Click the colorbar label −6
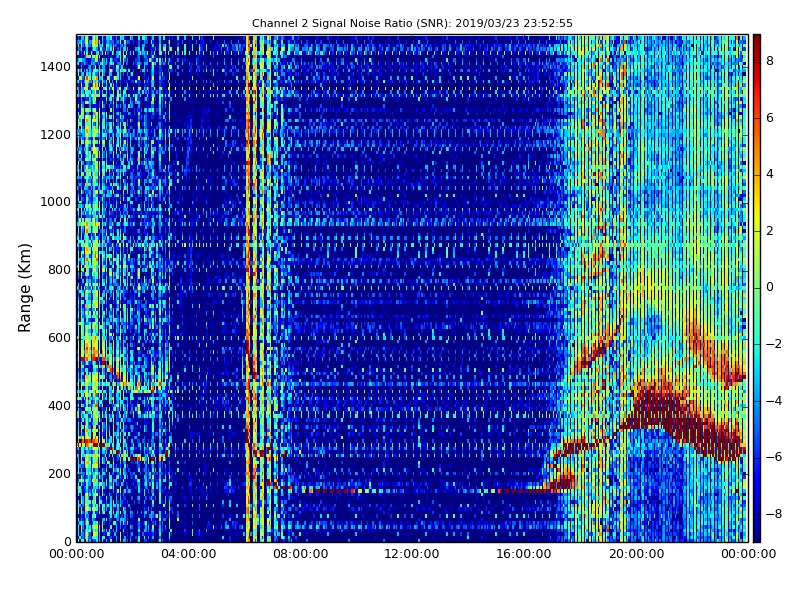This screenshot has height=600, width=800. [773, 457]
